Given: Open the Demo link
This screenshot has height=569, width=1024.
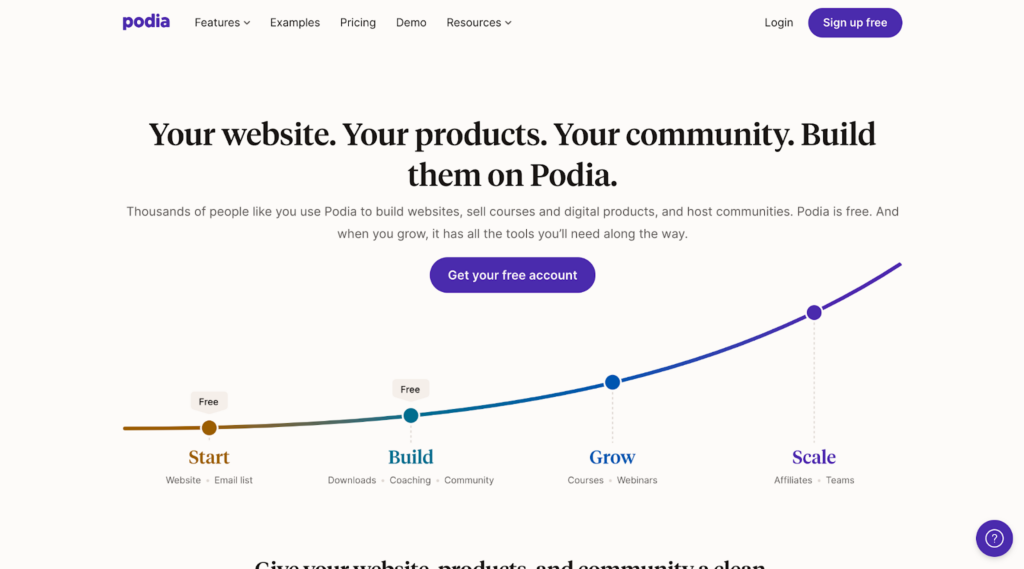Looking at the screenshot, I should [x=411, y=23].
